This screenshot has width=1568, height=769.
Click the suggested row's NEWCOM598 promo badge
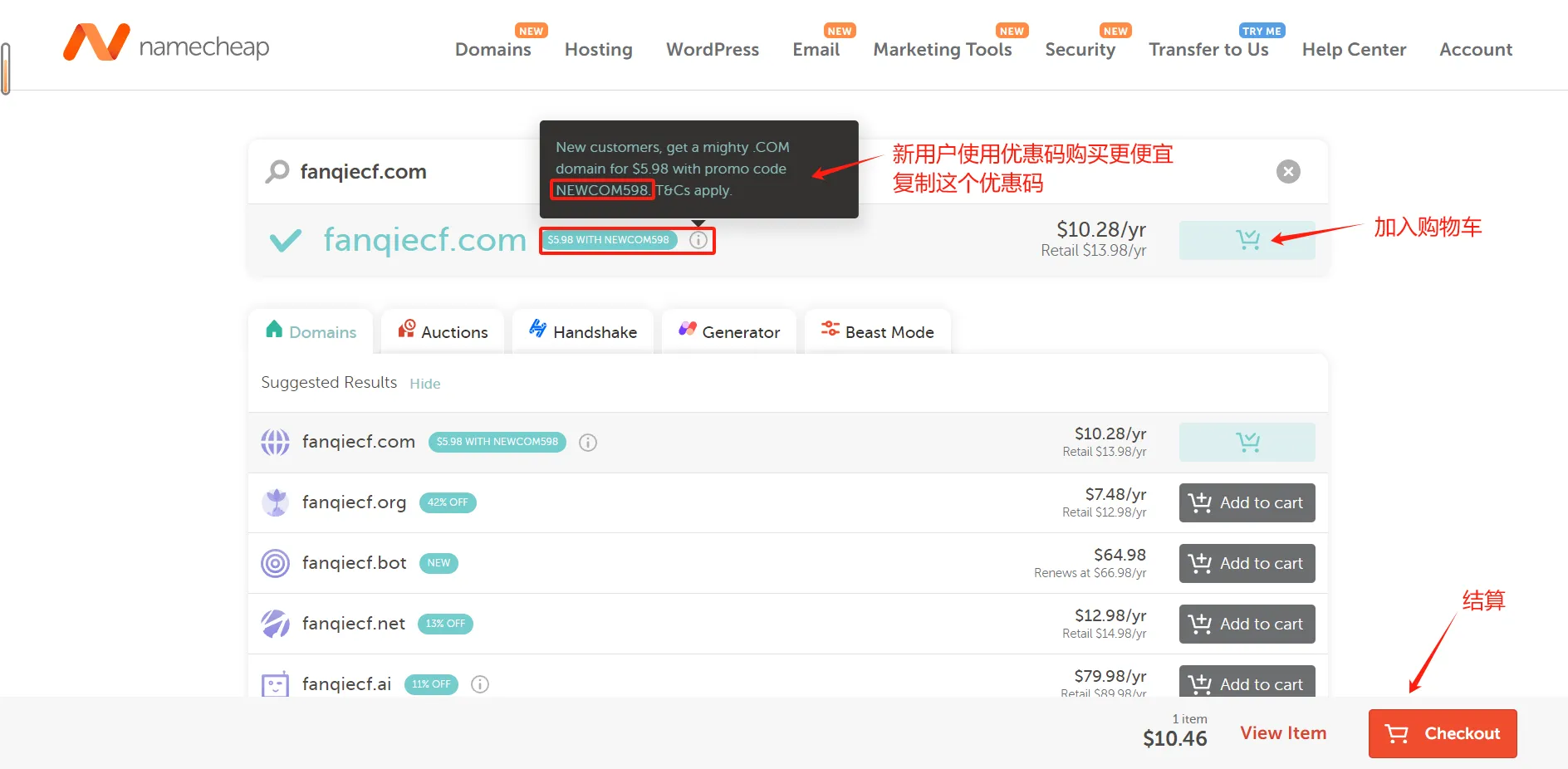click(x=497, y=442)
